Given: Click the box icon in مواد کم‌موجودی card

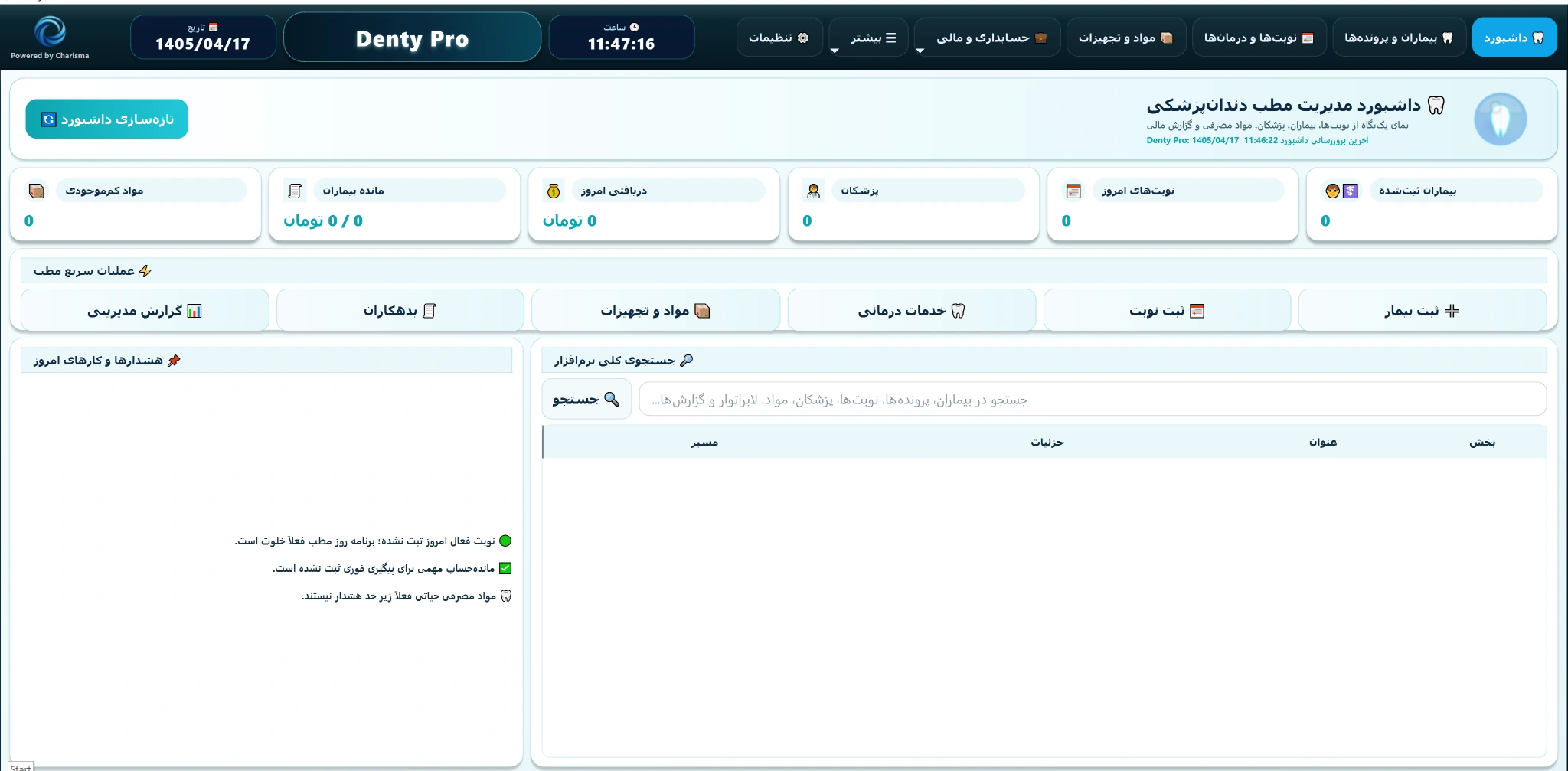Looking at the screenshot, I should pyautogui.click(x=36, y=191).
